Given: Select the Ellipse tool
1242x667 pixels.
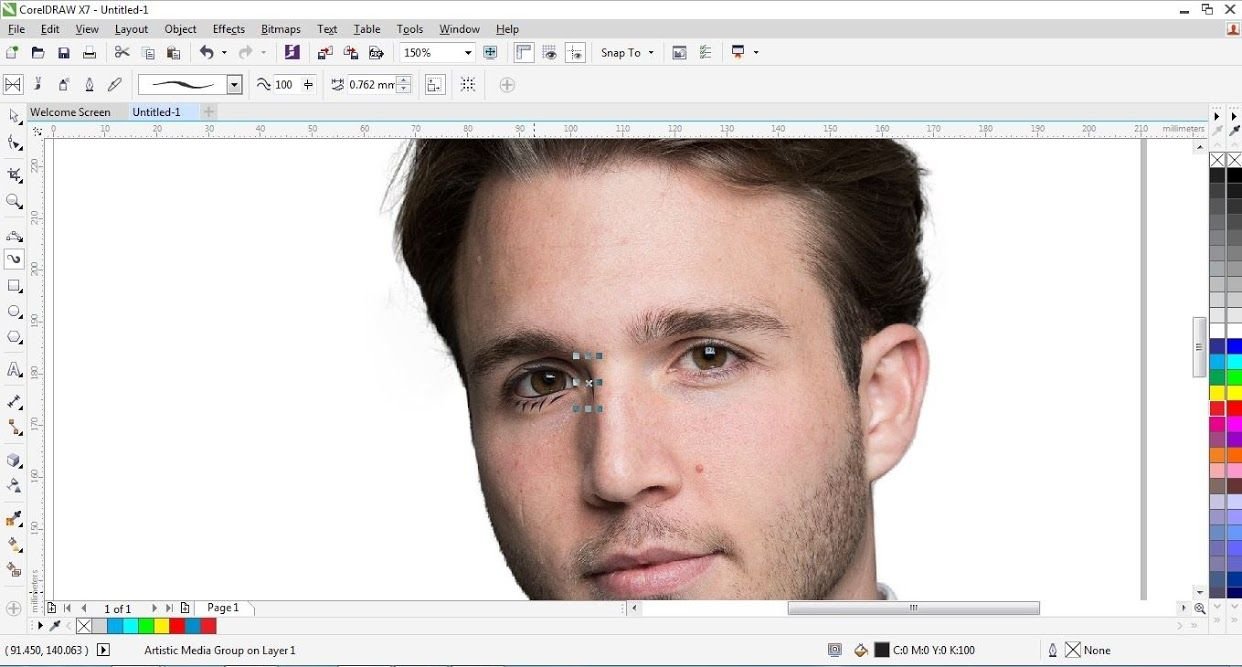Looking at the screenshot, I should [x=14, y=312].
